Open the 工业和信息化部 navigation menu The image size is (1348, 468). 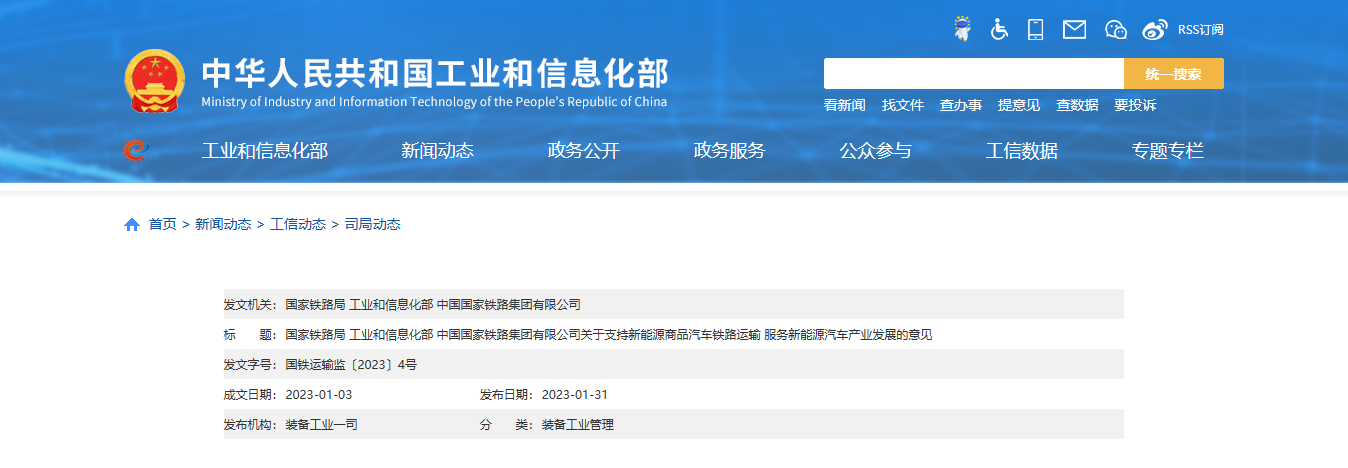point(264,151)
